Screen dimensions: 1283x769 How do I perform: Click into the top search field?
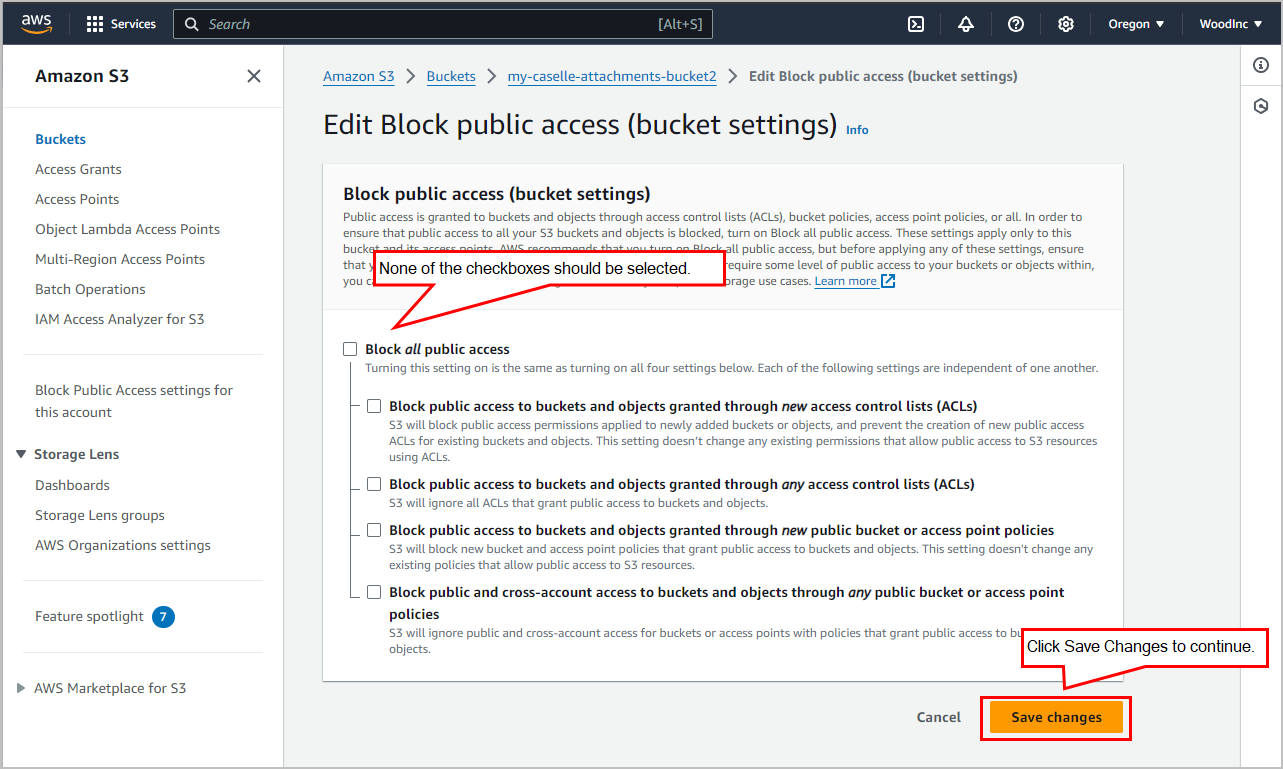[x=442, y=24]
